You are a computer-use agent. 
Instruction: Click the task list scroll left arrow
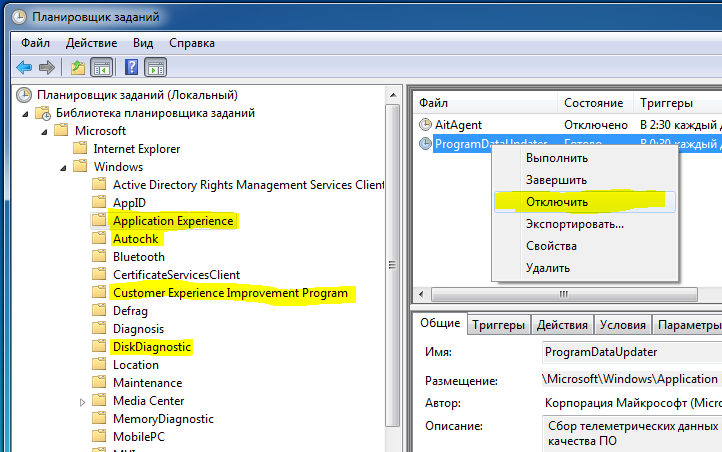tap(421, 294)
